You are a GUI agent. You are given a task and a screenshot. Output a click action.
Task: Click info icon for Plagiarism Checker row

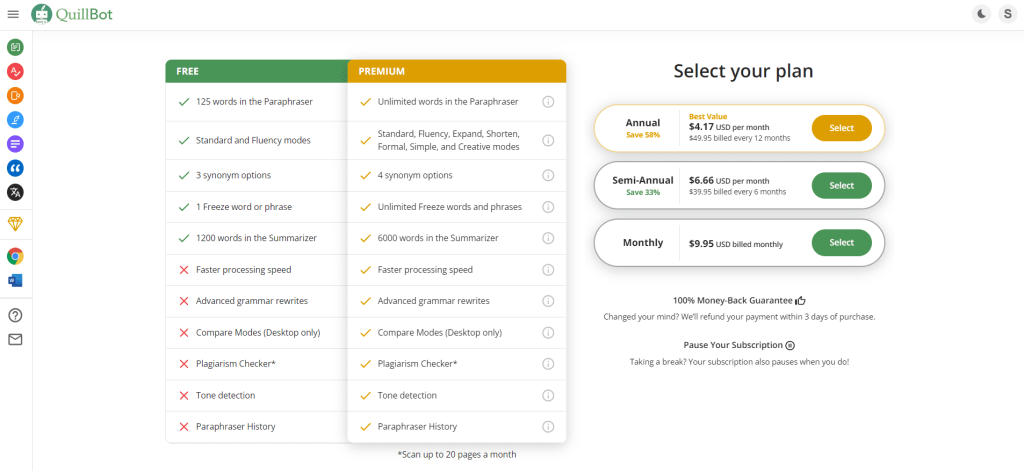coord(548,364)
